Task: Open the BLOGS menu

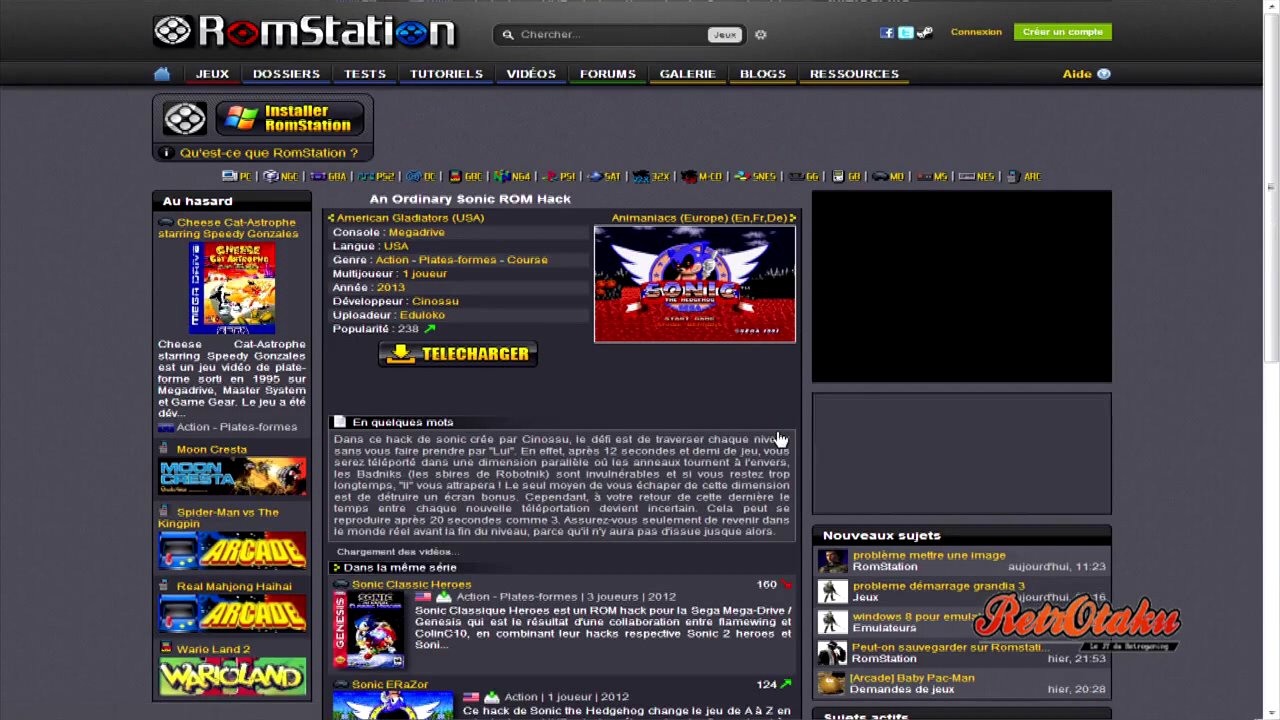Action: coord(763,74)
